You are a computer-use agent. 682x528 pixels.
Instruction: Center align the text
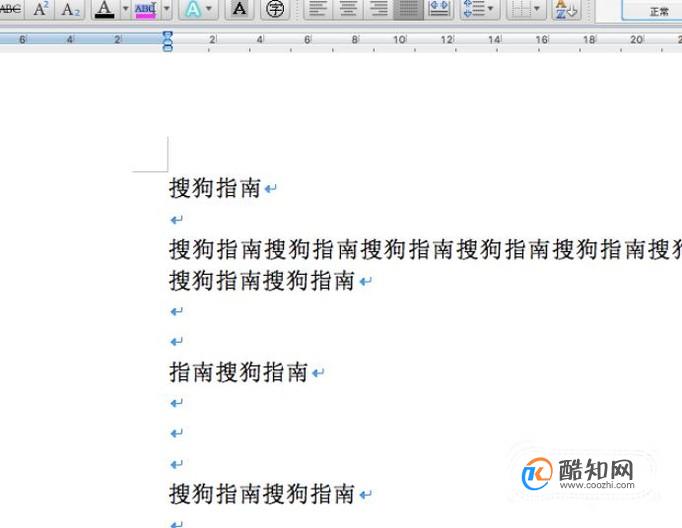[x=348, y=9]
